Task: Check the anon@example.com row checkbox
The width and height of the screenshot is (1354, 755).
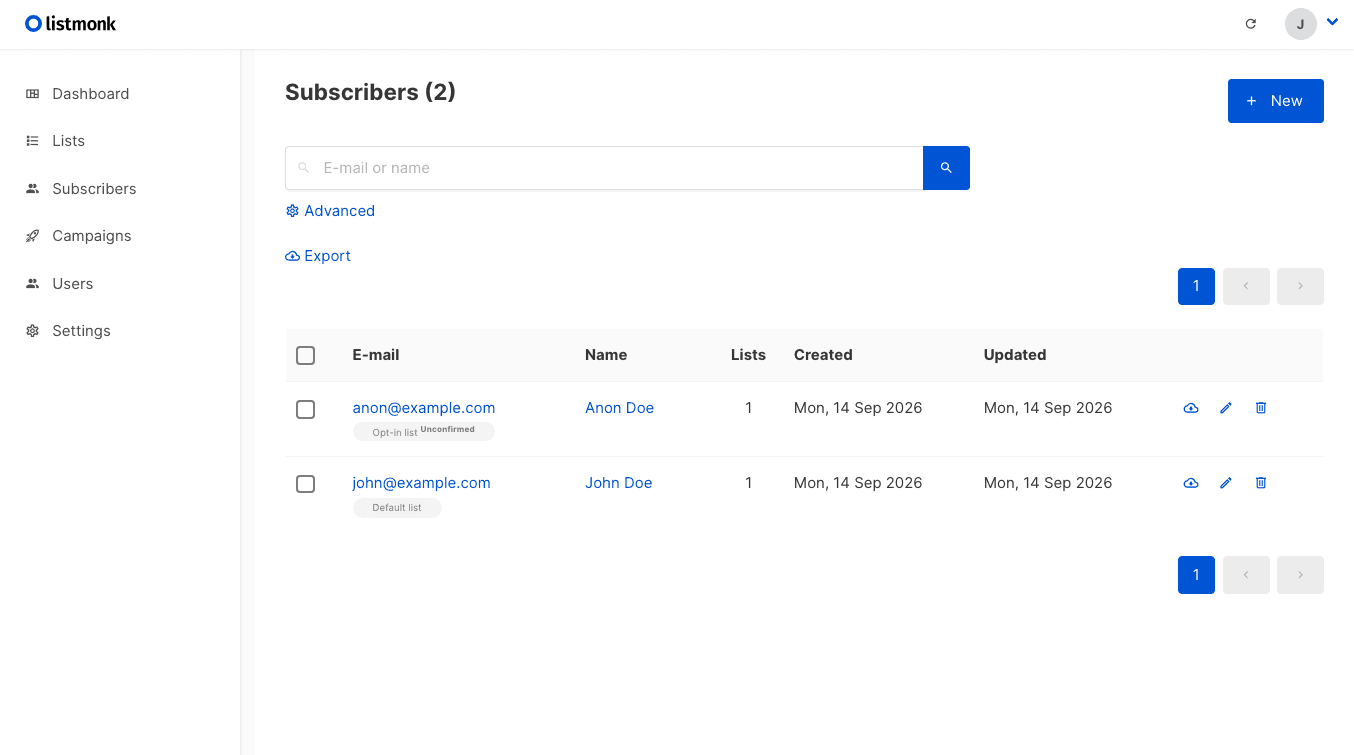Action: point(306,409)
